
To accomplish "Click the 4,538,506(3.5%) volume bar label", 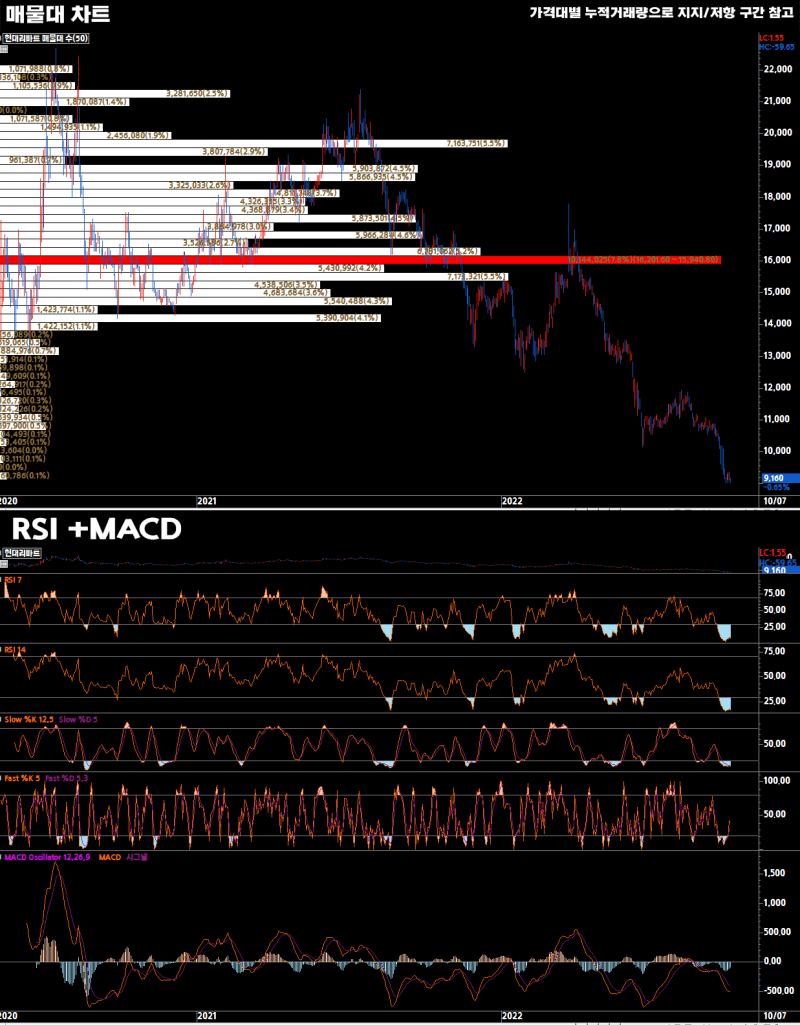I will pyautogui.click(x=286, y=285).
